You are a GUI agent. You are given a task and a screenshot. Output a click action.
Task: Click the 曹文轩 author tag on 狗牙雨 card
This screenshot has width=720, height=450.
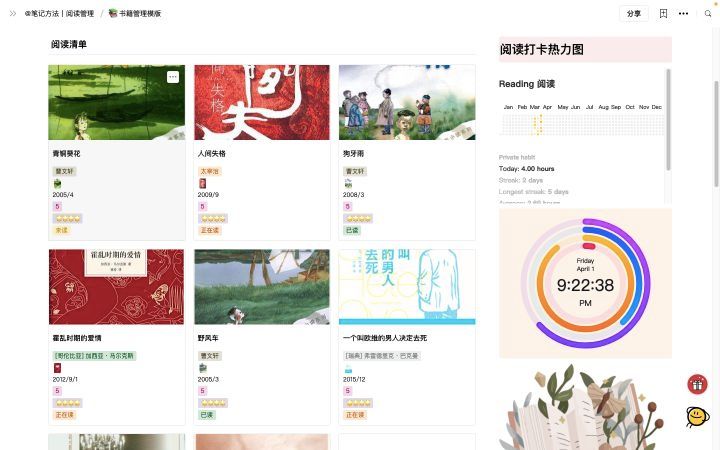(x=354, y=171)
